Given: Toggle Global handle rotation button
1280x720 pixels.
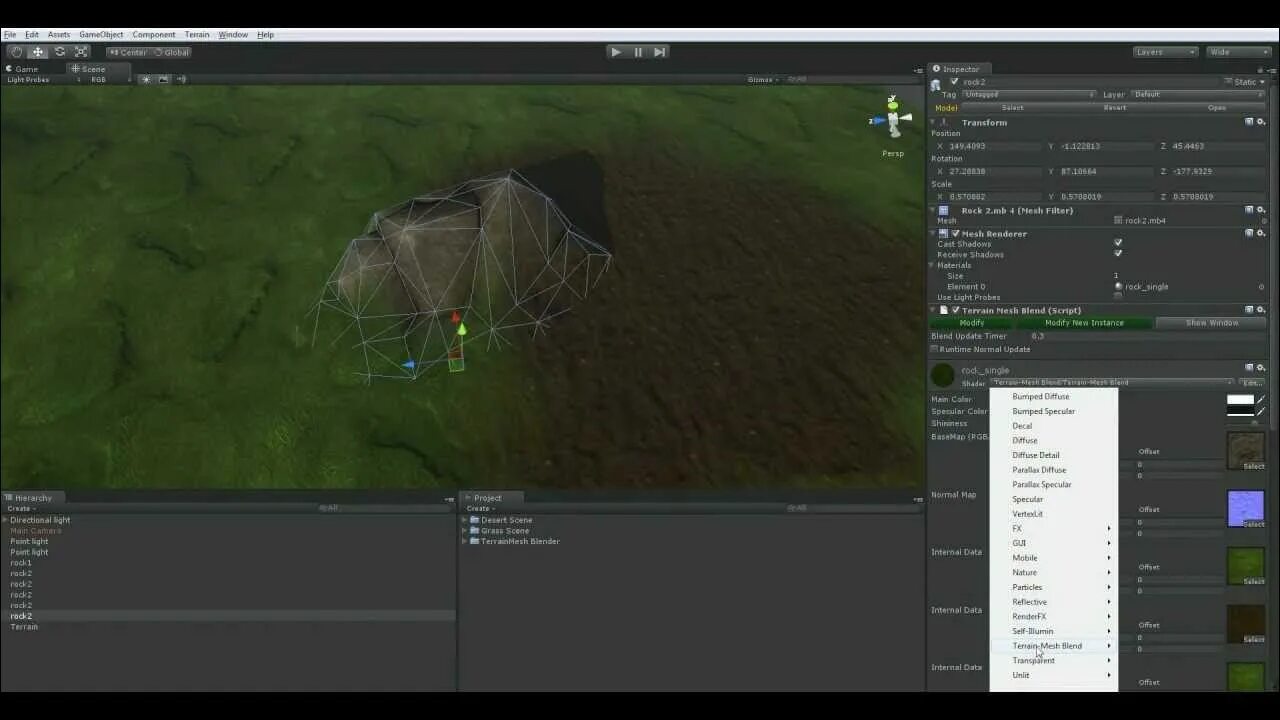Looking at the screenshot, I should point(171,52).
